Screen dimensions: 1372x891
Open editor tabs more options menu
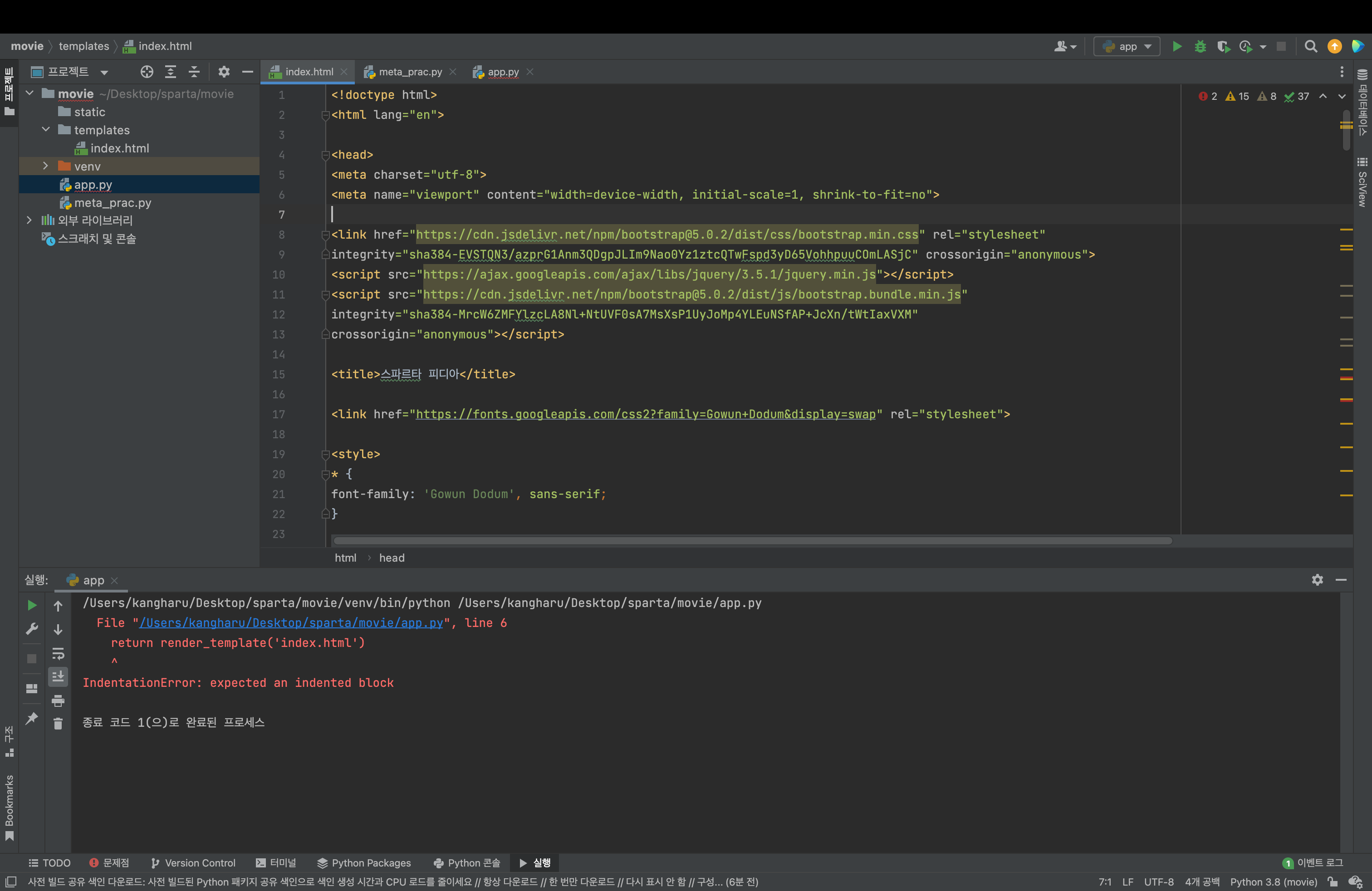click(1342, 72)
